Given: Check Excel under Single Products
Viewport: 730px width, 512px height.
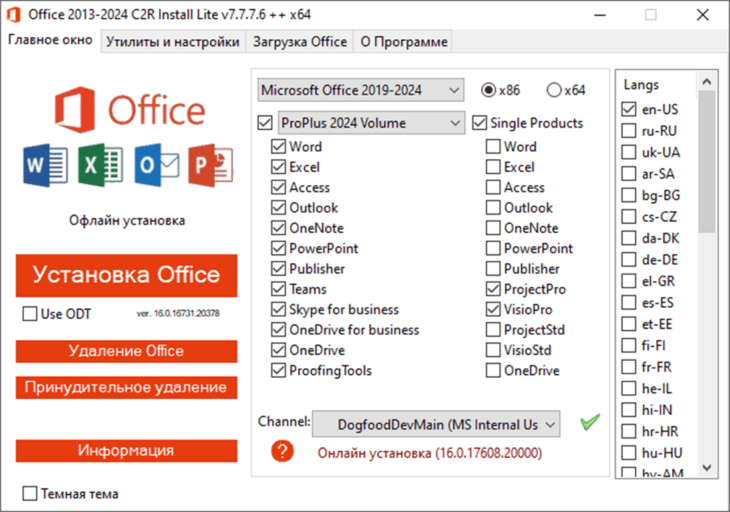Looking at the screenshot, I should [493, 167].
